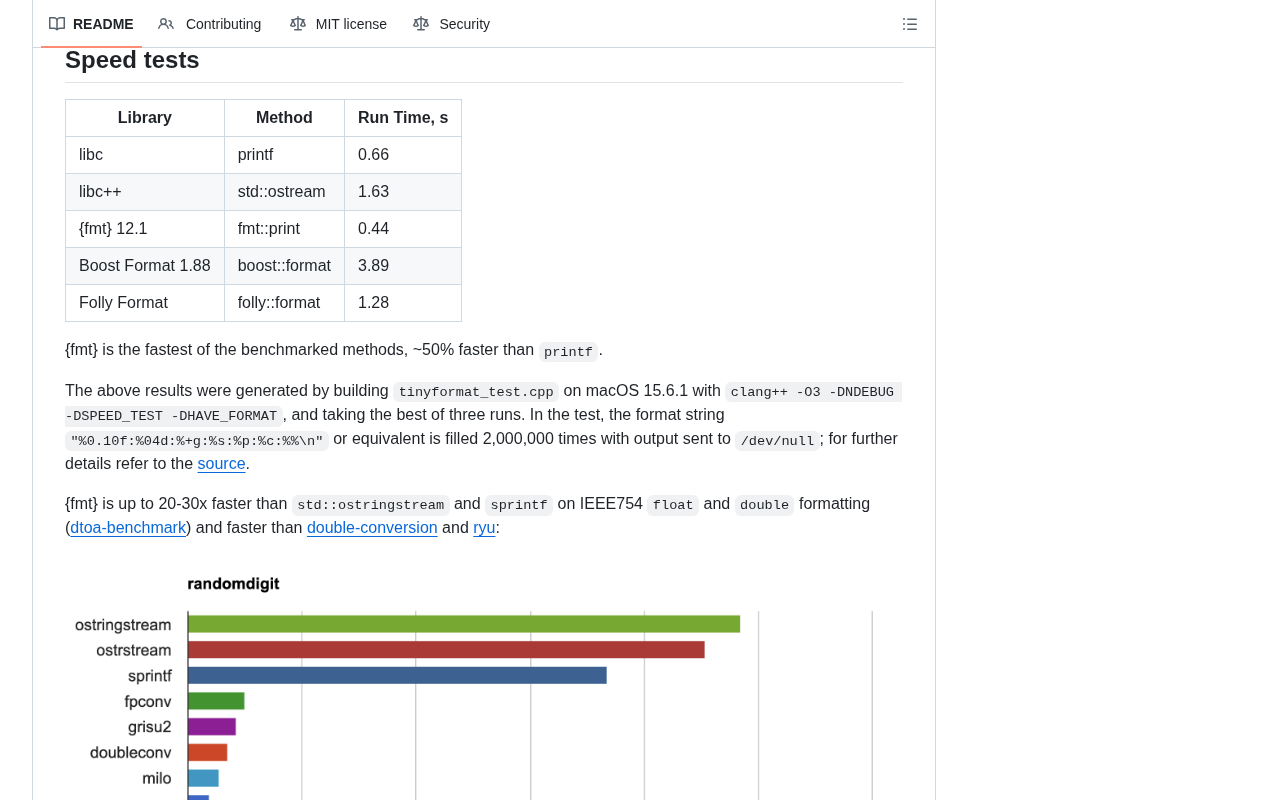The height and width of the screenshot is (800, 1280).
Task: Click the Contributing people icon
Action: tap(166, 24)
